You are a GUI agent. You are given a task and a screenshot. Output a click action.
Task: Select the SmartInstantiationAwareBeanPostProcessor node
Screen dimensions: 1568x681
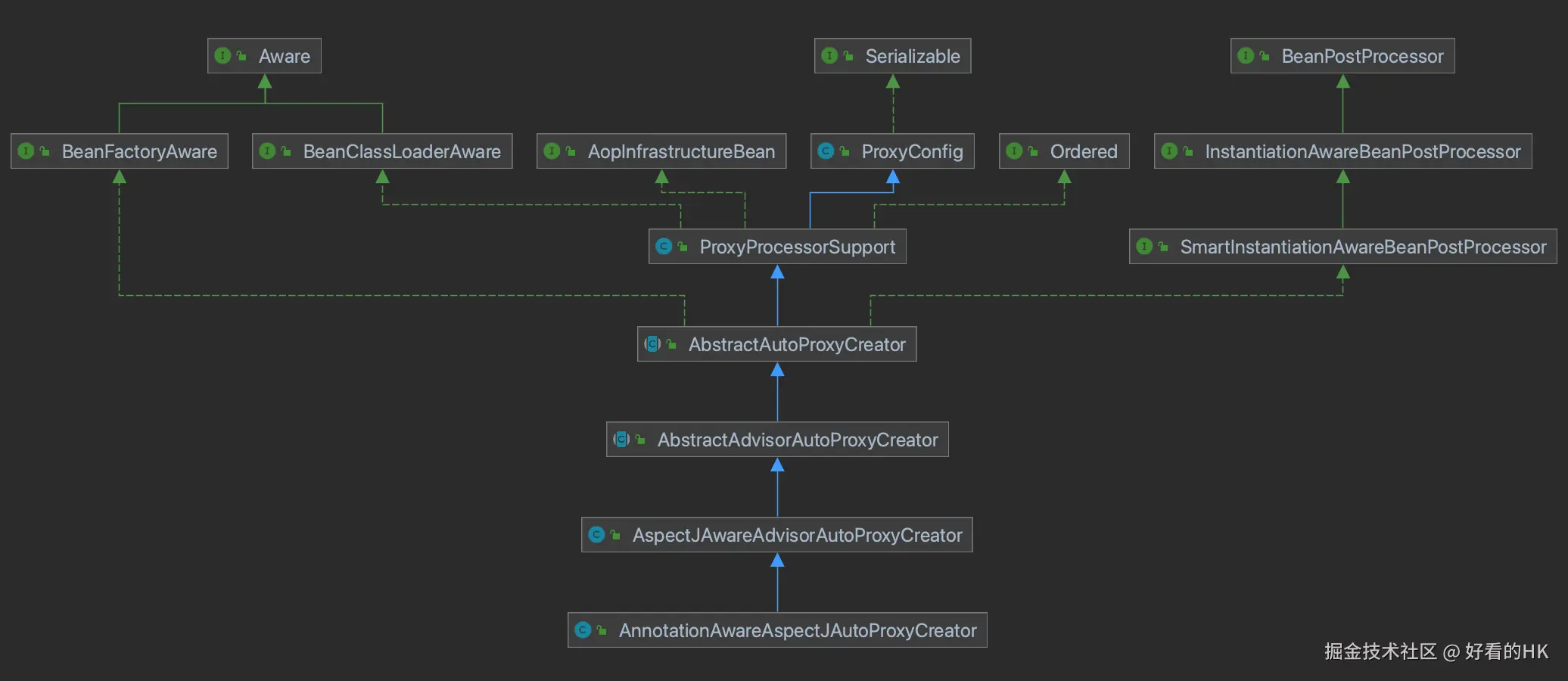(1341, 247)
